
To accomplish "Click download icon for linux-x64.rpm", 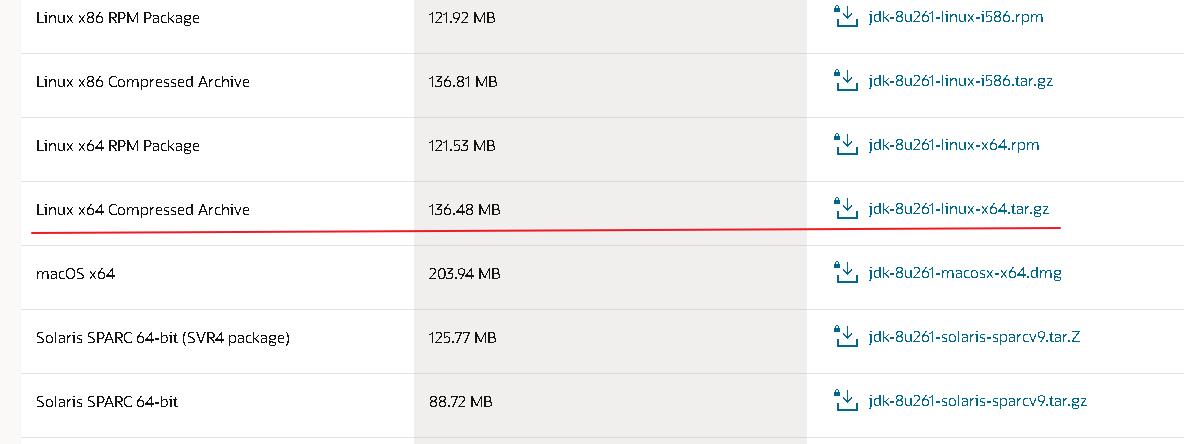I will pos(845,144).
